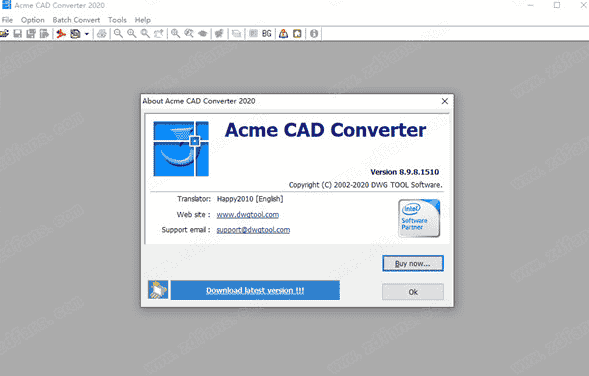The width and height of the screenshot is (589, 376).
Task: Click the app icon in the title bar
Action: pos(6,5)
